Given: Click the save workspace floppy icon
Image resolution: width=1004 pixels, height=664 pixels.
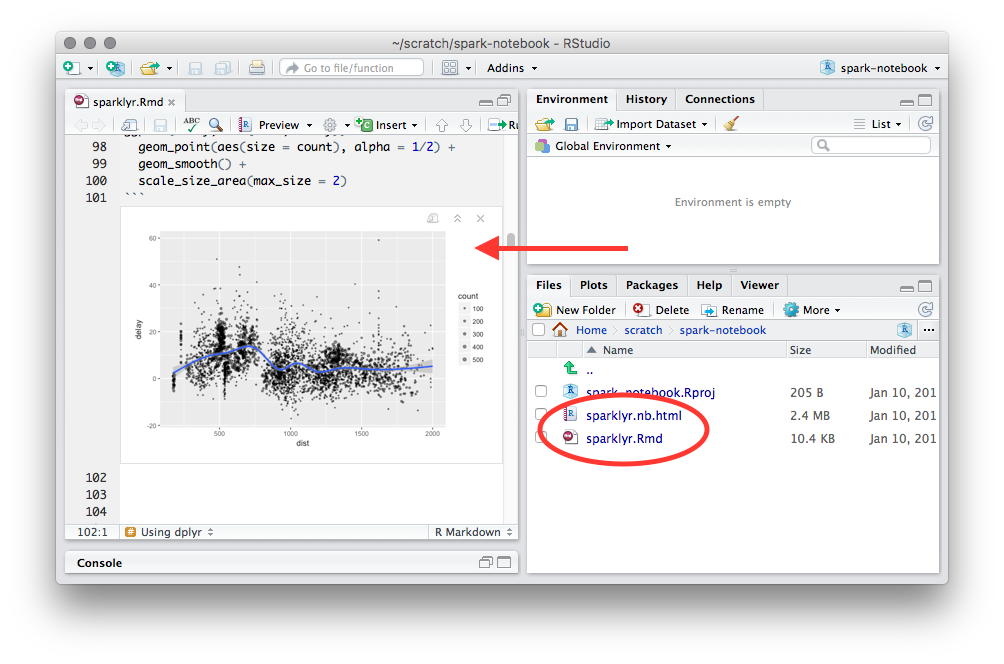Looking at the screenshot, I should click(x=571, y=124).
